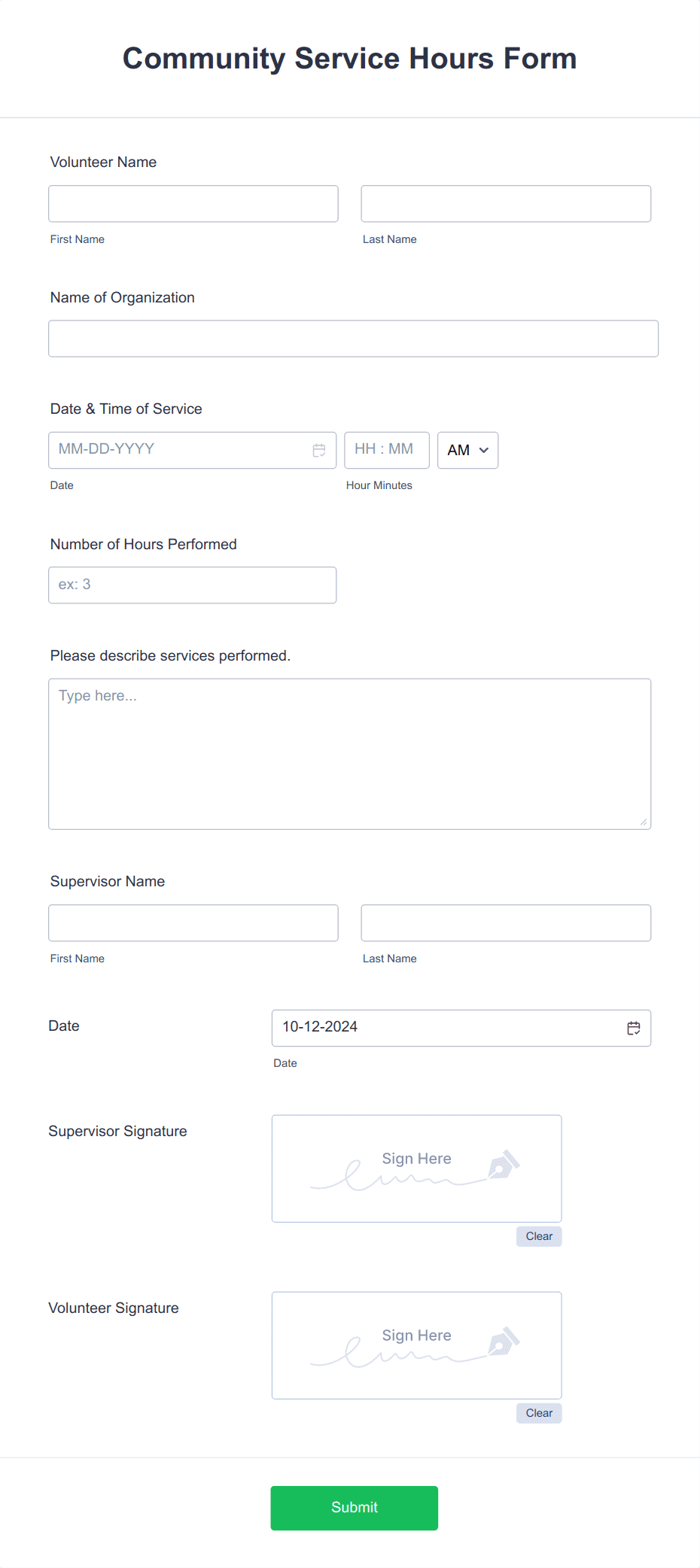
Task: Open the Date of Service calendar picker
Action: pyautogui.click(x=318, y=450)
